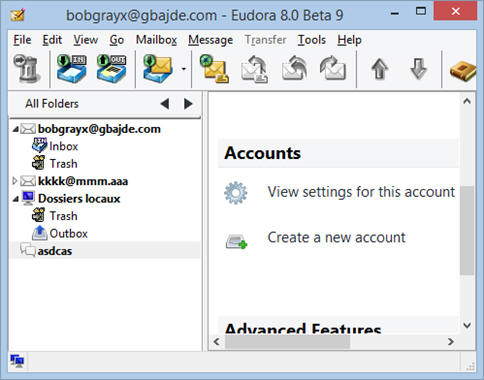
Task: Select the asdcas account row
Action: coord(105,251)
